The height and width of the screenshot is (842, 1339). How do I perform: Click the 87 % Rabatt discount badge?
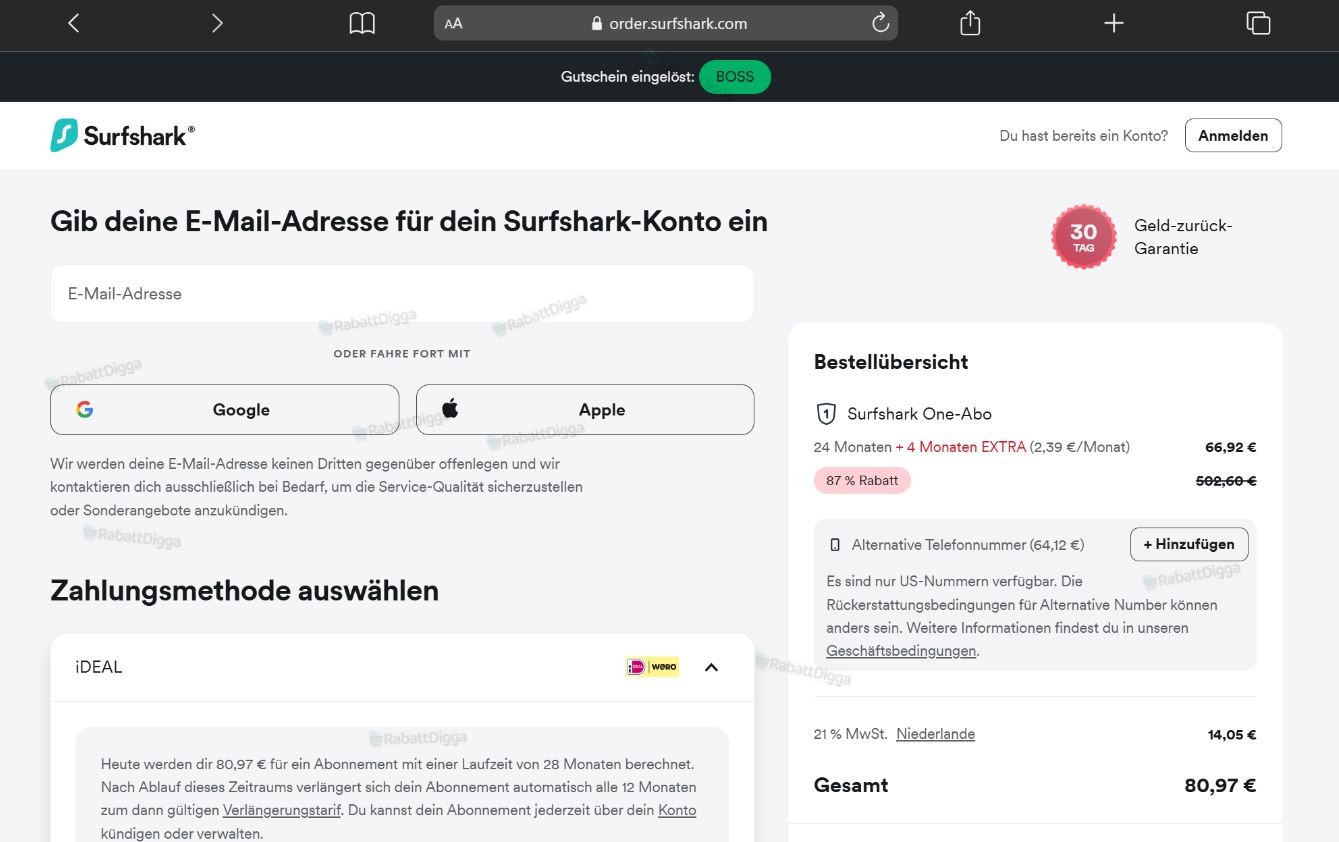tap(862, 480)
